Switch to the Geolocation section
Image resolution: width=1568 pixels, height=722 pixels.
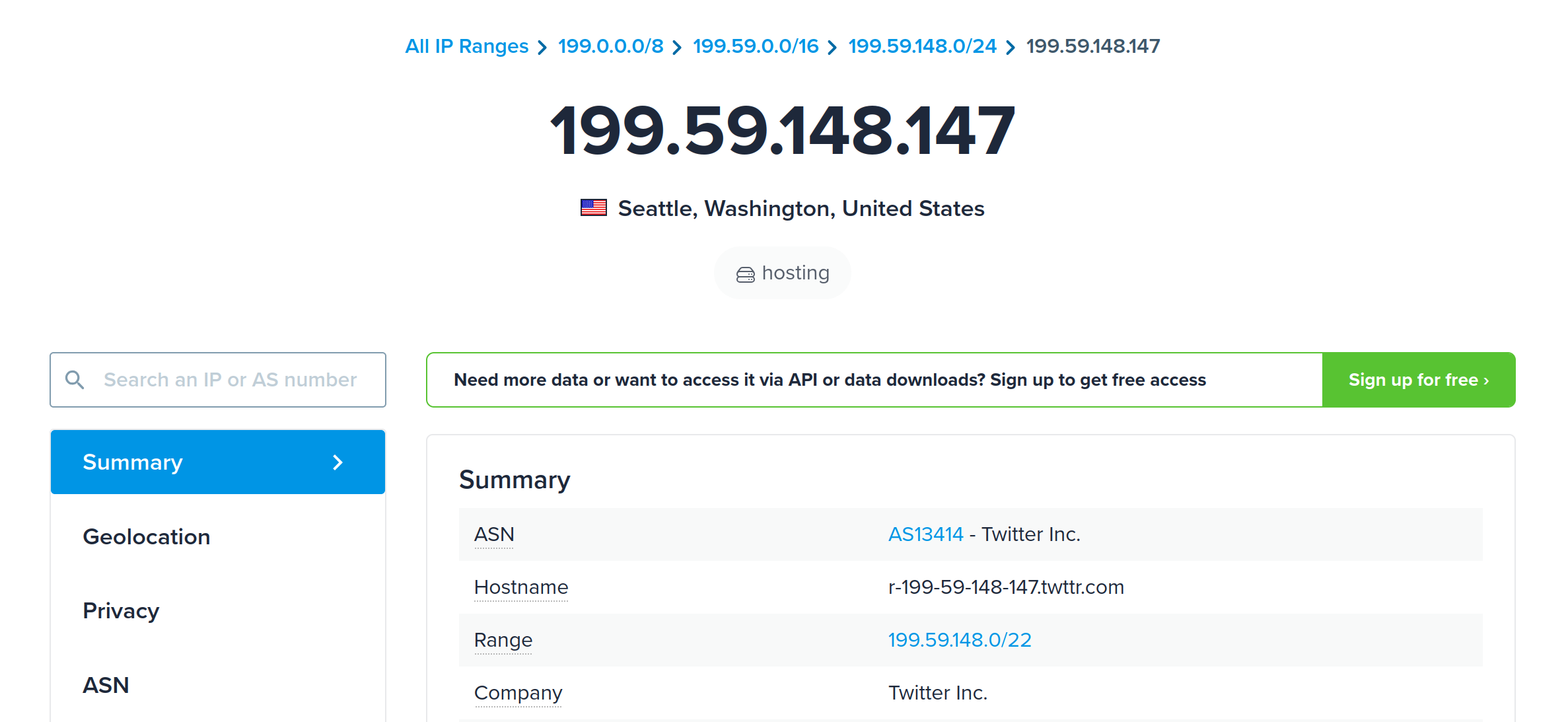(147, 536)
